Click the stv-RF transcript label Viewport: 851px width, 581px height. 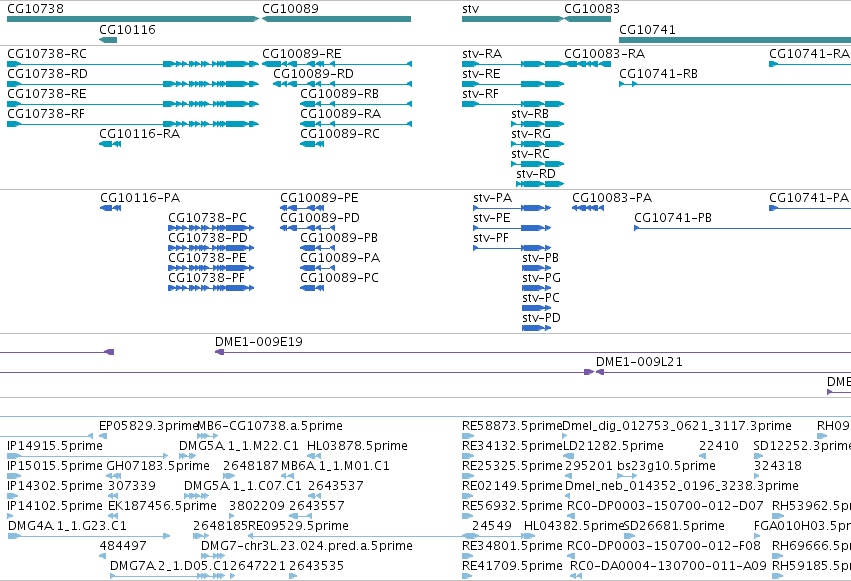click(480, 94)
